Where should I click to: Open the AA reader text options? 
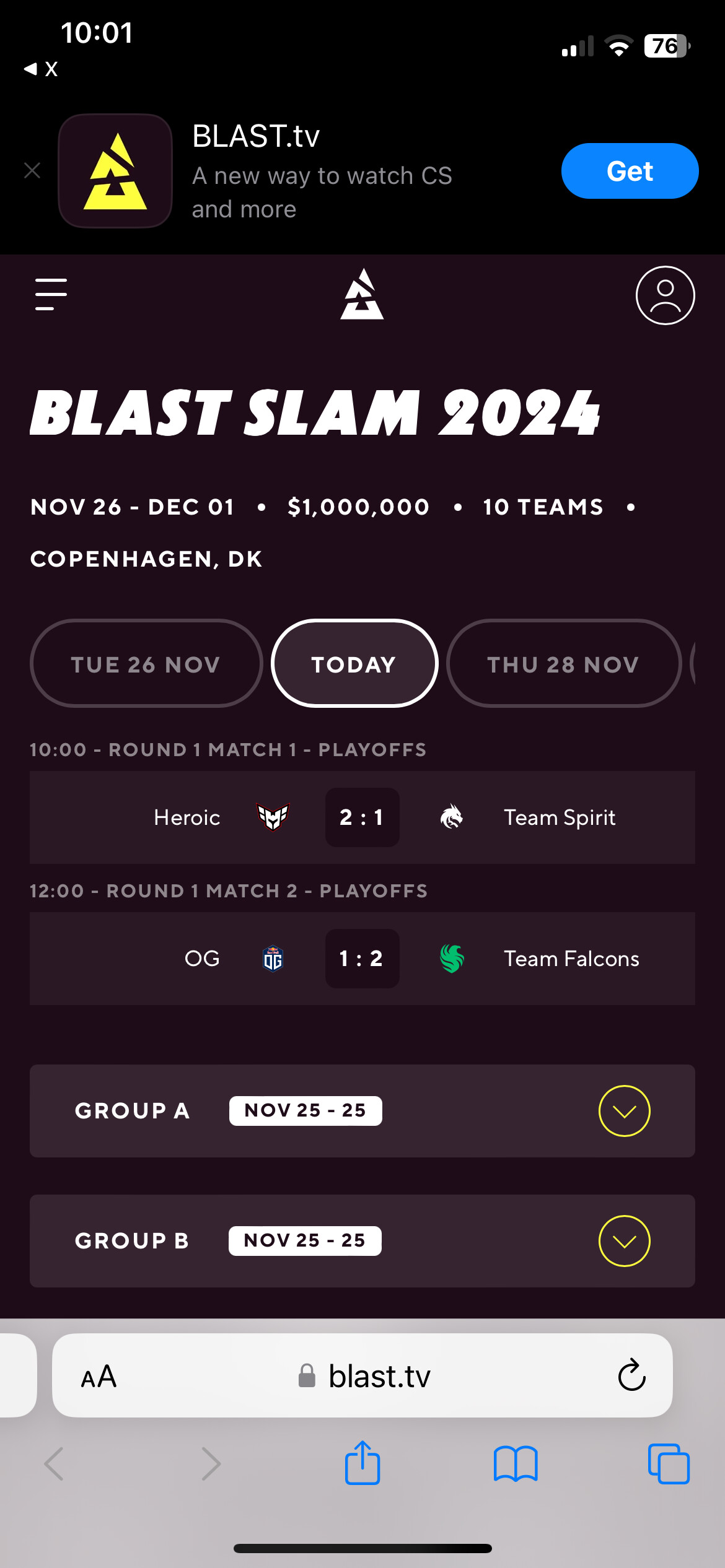pyautogui.click(x=99, y=1377)
